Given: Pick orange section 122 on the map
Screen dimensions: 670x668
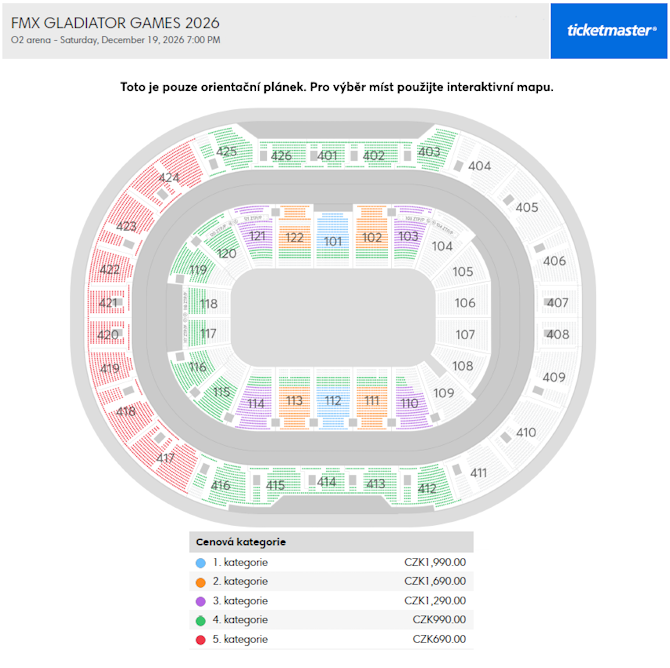Looking at the screenshot, I should pyautogui.click(x=294, y=237).
